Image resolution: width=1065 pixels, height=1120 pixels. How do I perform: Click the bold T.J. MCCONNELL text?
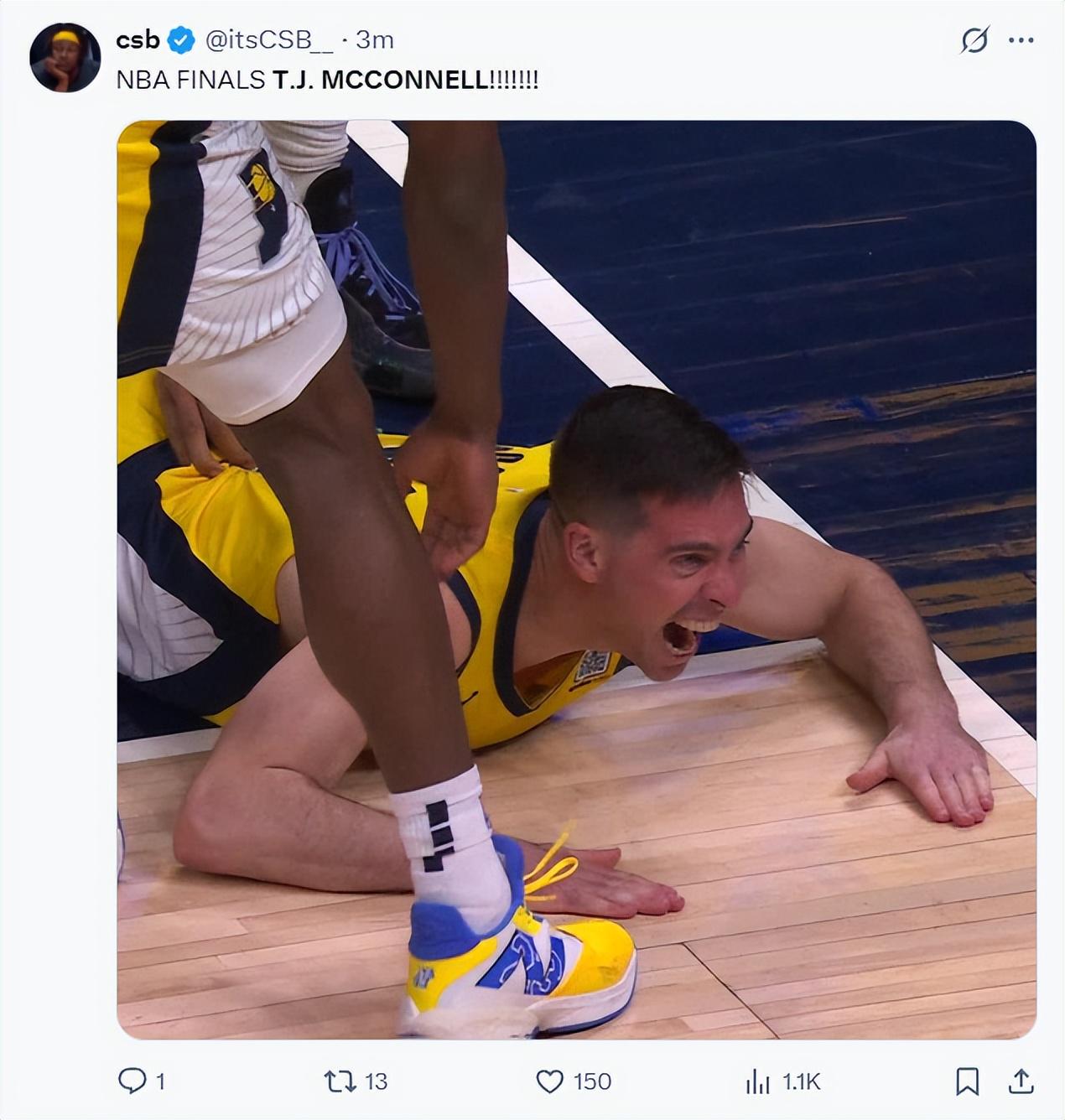coord(381,80)
